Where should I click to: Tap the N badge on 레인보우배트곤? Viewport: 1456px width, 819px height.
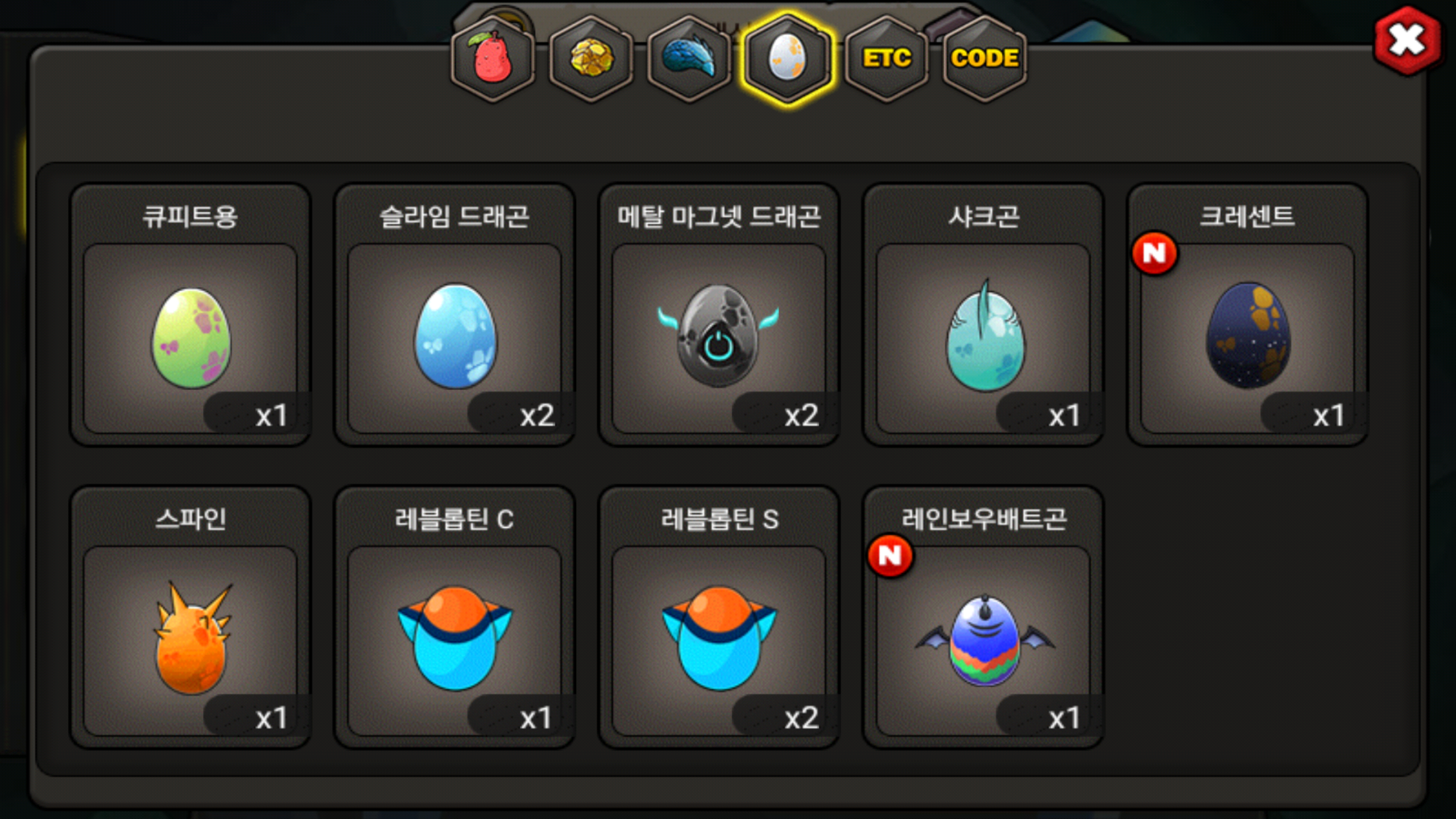pyautogui.click(x=890, y=556)
